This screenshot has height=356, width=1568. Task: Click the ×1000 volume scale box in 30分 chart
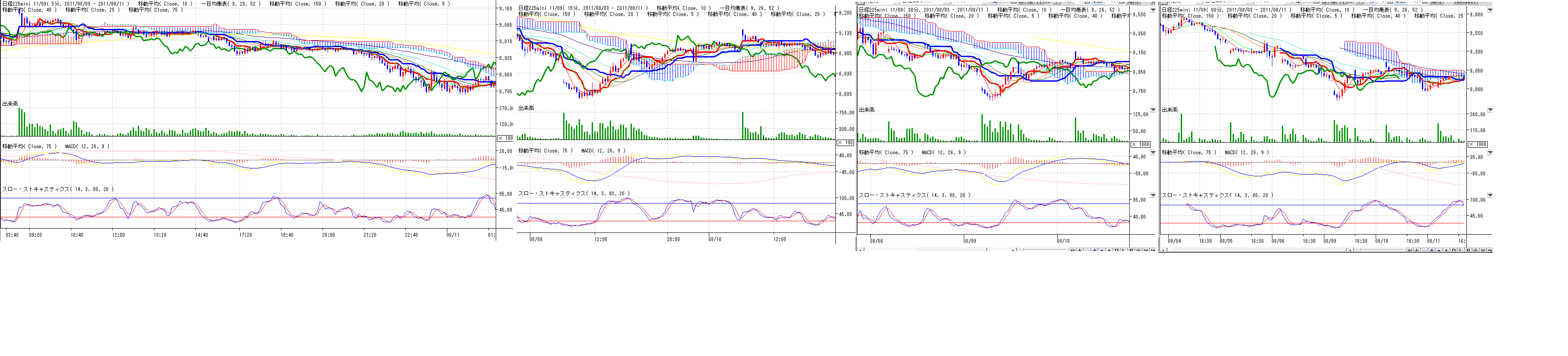tap(1140, 144)
